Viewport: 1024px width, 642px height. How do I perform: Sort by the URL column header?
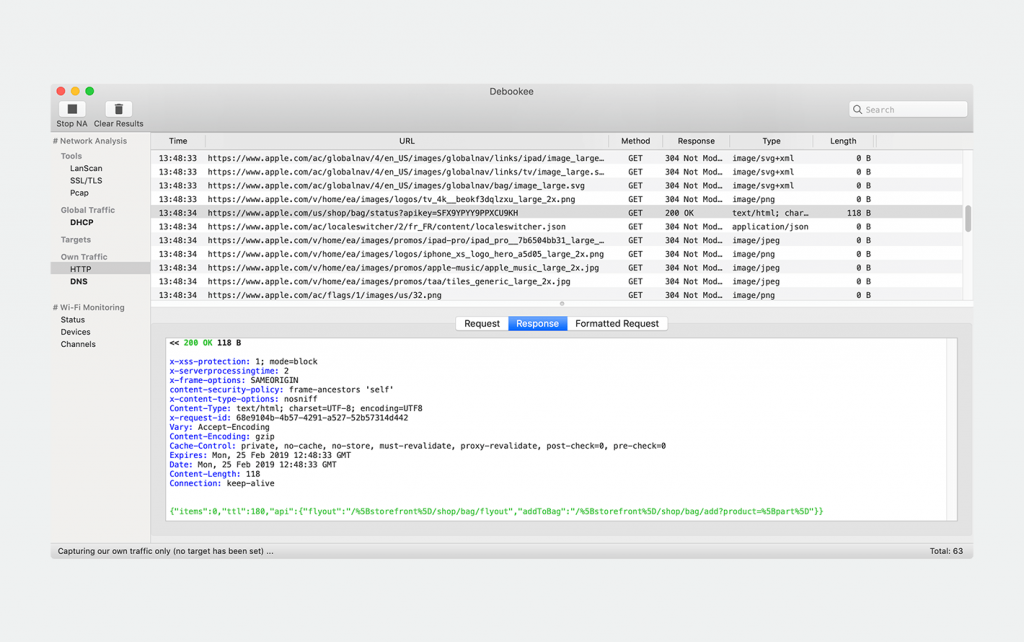point(407,141)
